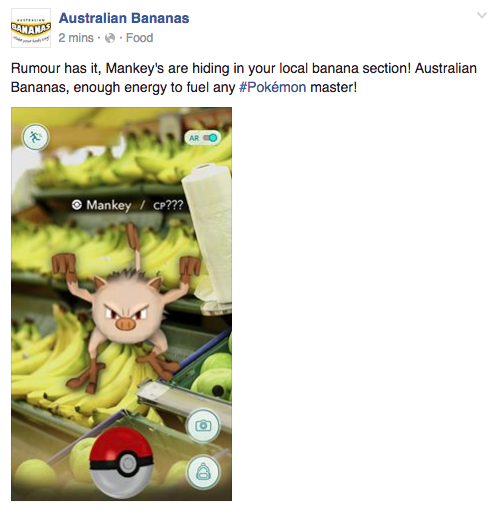Click the CP??? combat power label
The height and width of the screenshot is (513, 491).
(x=168, y=205)
